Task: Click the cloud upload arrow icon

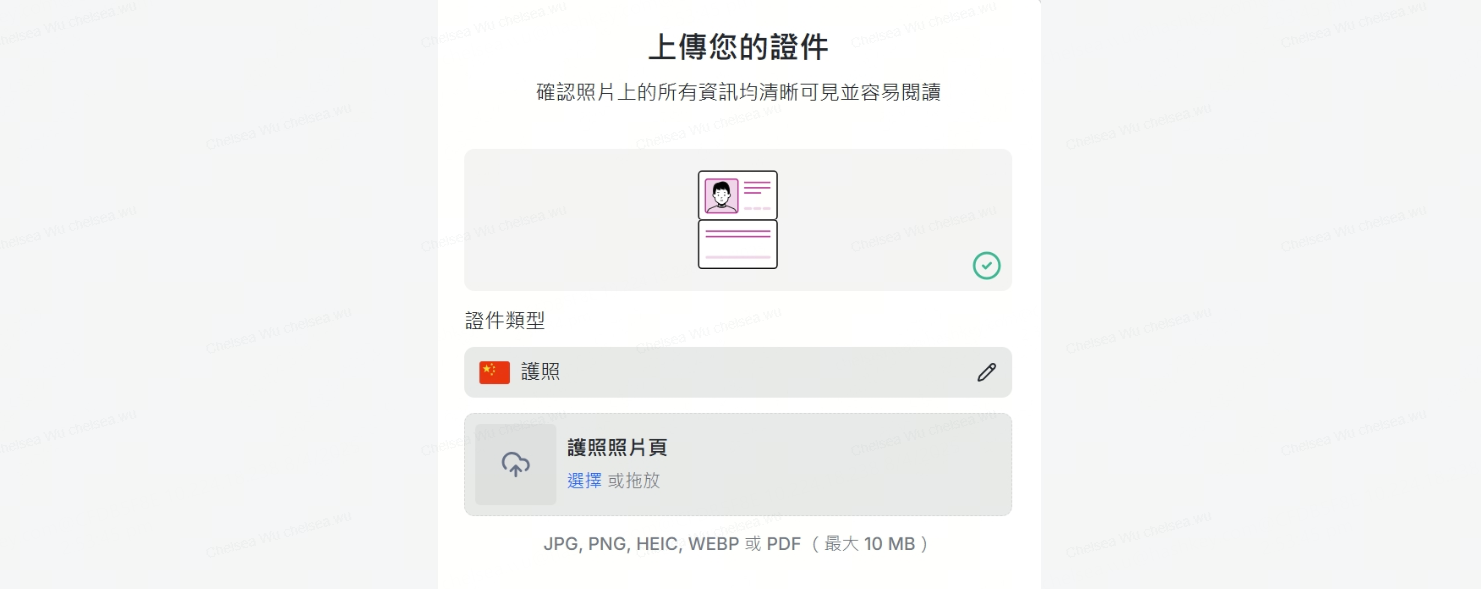Action: coord(516,465)
